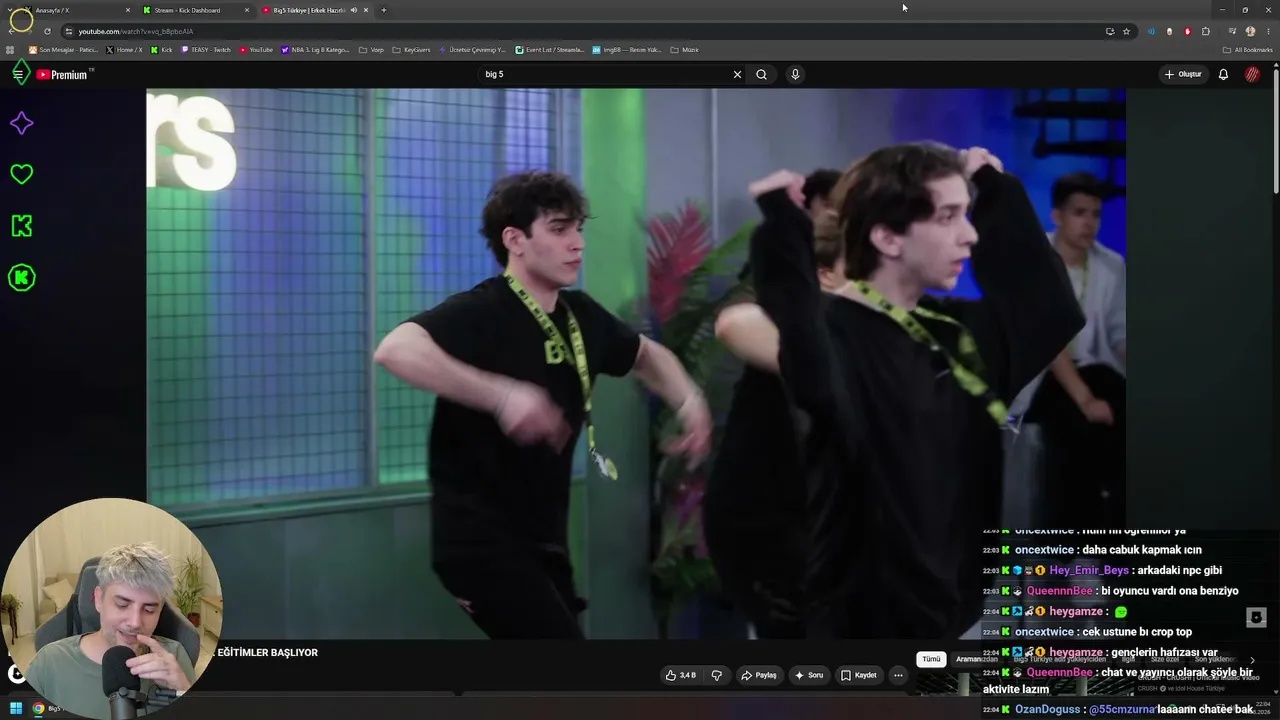Open the Event List / Streamlabs bookmark

pyautogui.click(x=550, y=50)
